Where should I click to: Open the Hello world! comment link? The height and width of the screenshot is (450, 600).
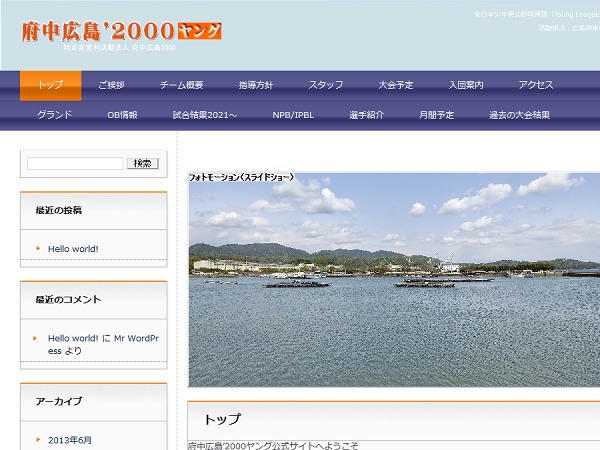(x=73, y=338)
